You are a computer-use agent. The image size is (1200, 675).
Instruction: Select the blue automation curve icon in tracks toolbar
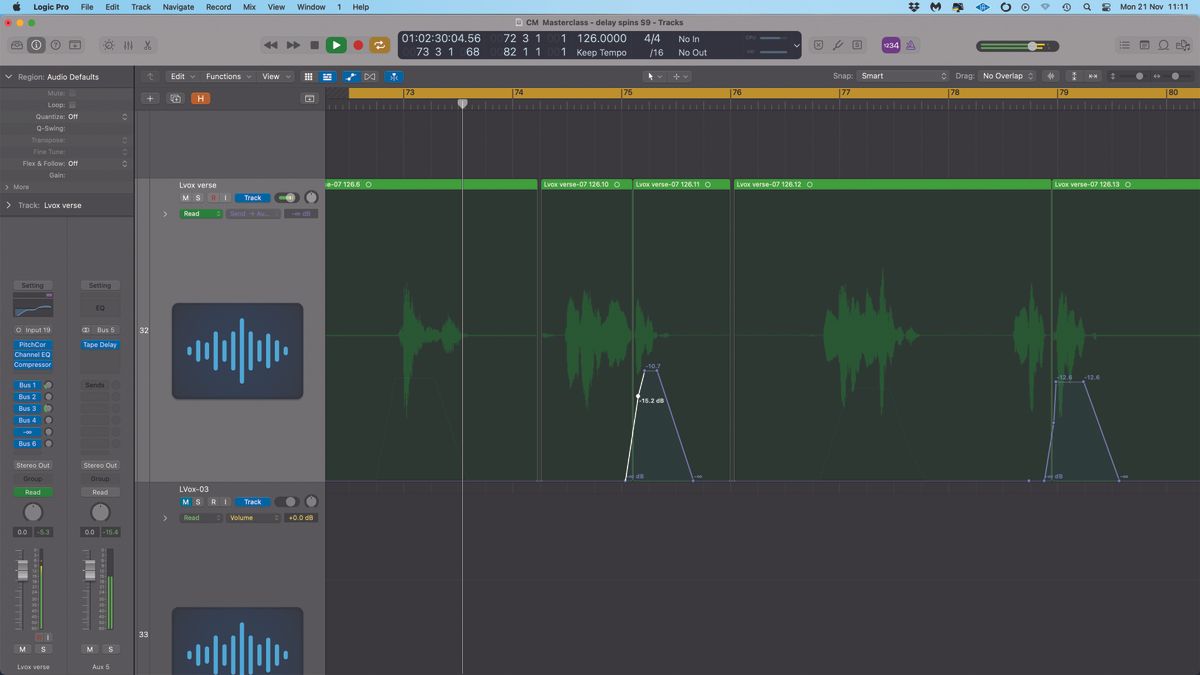[x=351, y=76]
